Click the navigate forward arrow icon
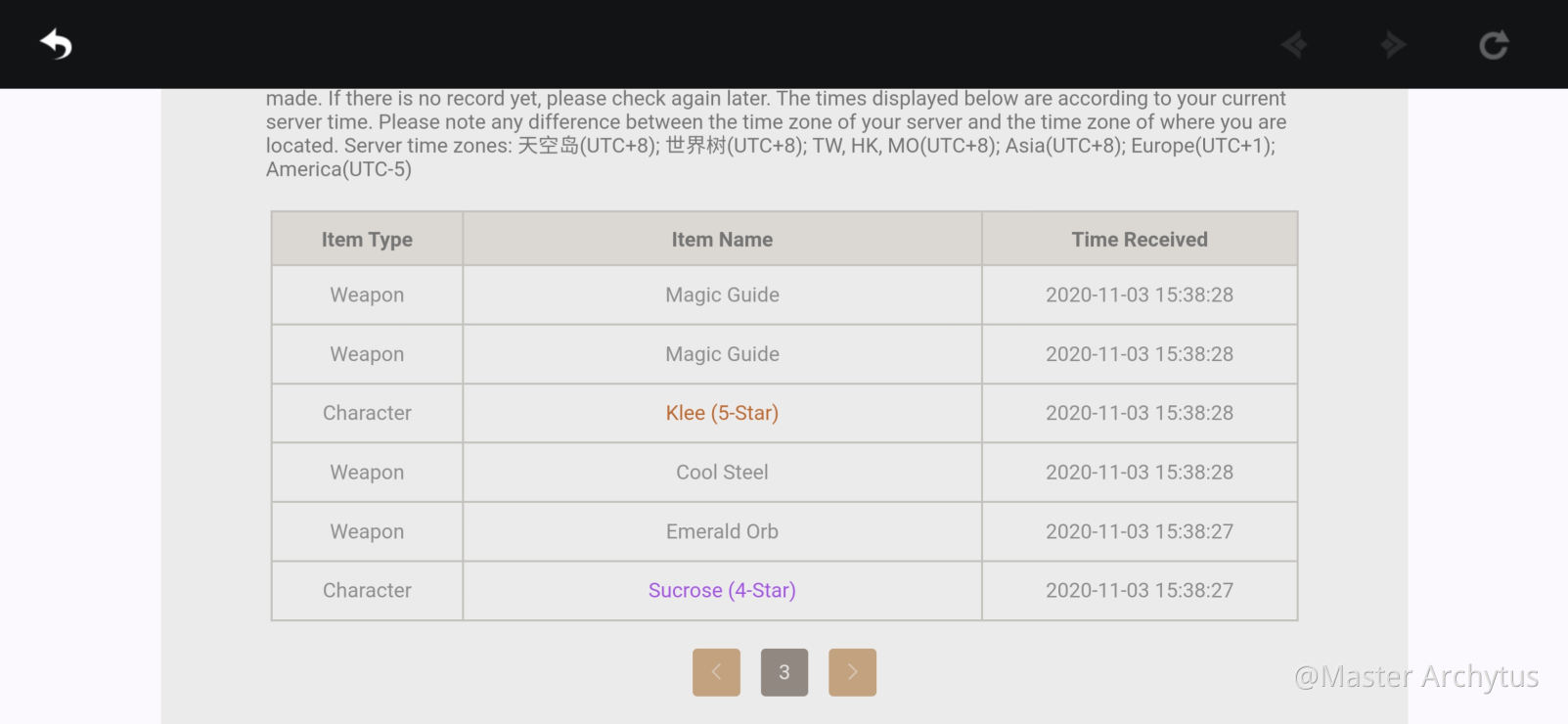This screenshot has width=1568, height=724. [x=1393, y=44]
